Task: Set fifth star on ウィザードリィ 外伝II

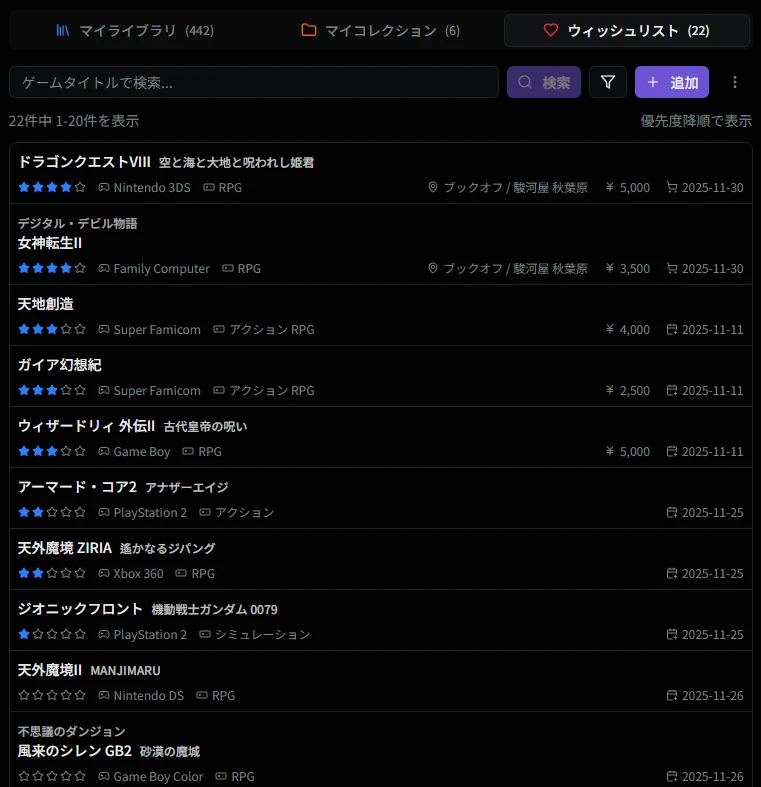Action: click(x=80, y=451)
